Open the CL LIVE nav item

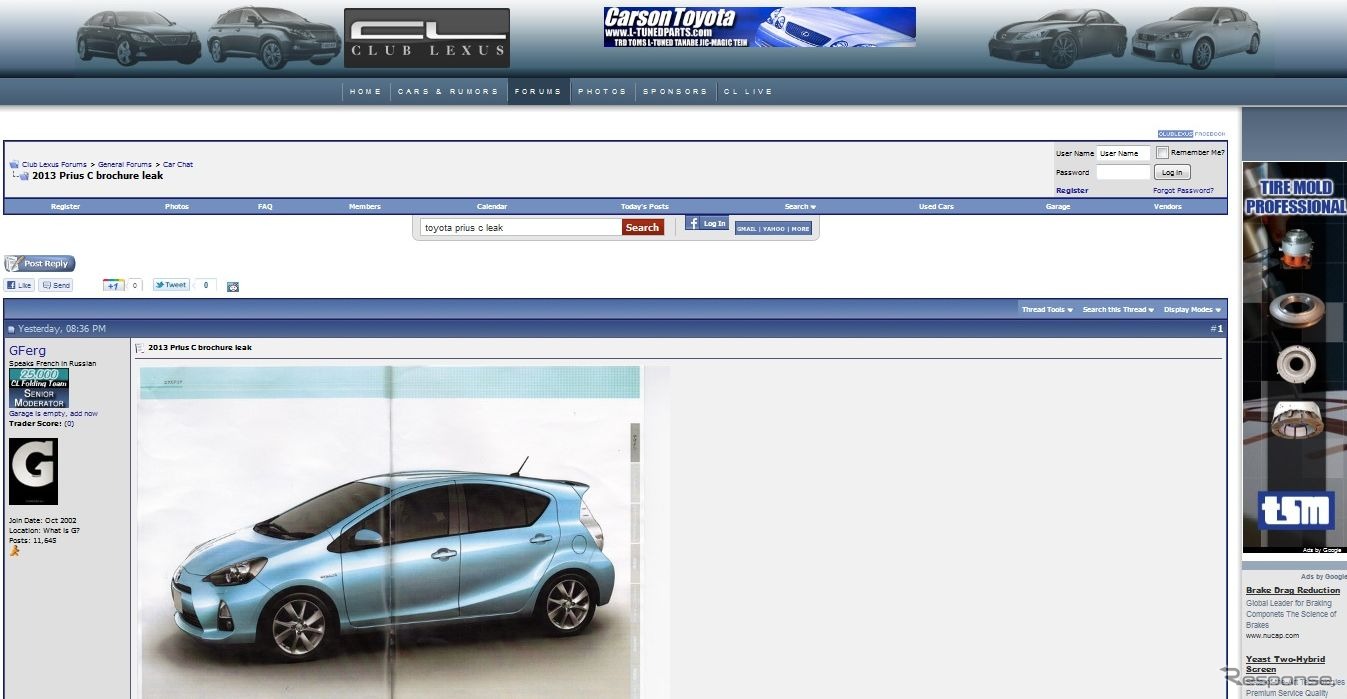click(748, 91)
